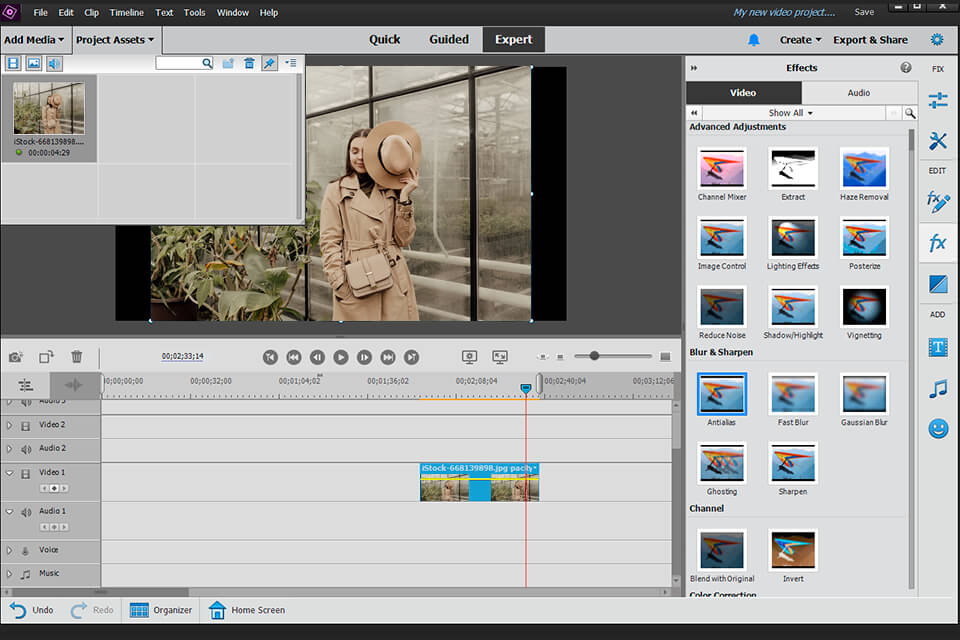Delete selection using the trash icon
This screenshot has height=640, width=960.
[76, 356]
